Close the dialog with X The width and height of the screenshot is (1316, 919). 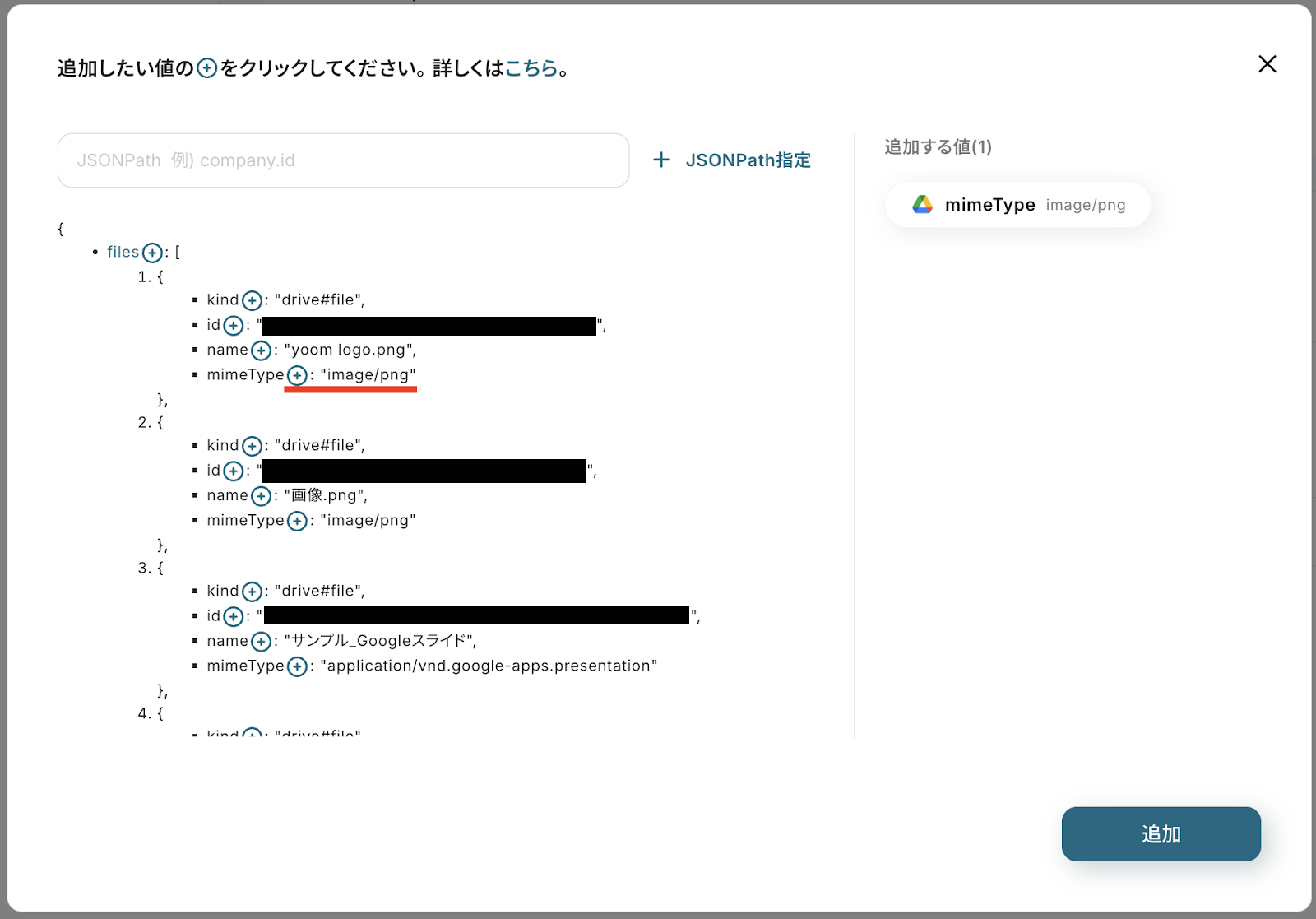coord(1267,64)
